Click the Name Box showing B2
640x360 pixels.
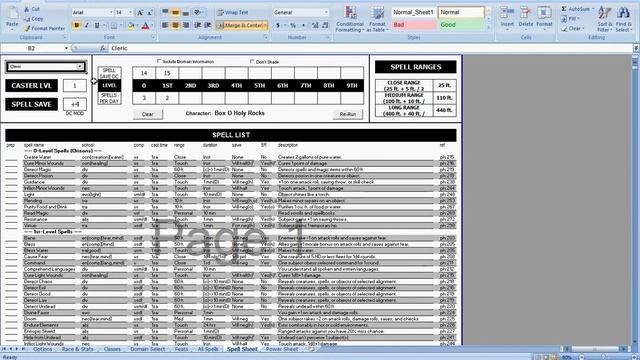(x=32, y=48)
